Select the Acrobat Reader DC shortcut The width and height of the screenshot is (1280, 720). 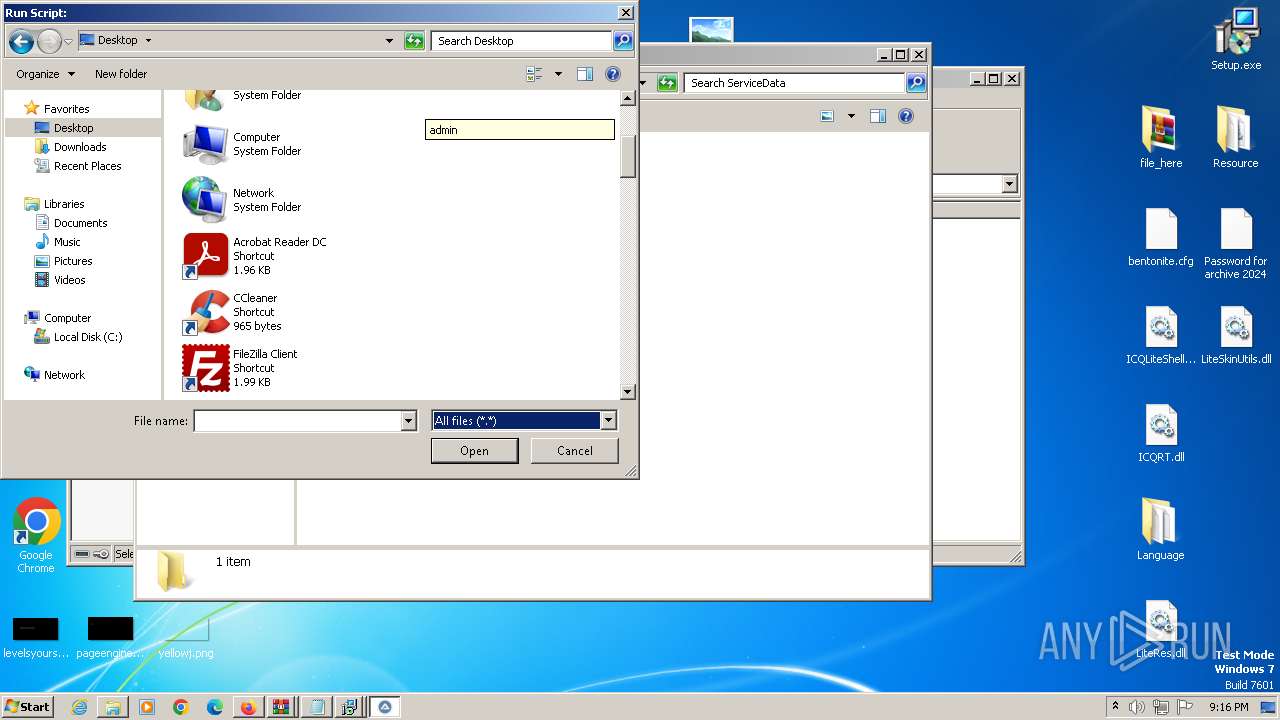pos(255,256)
